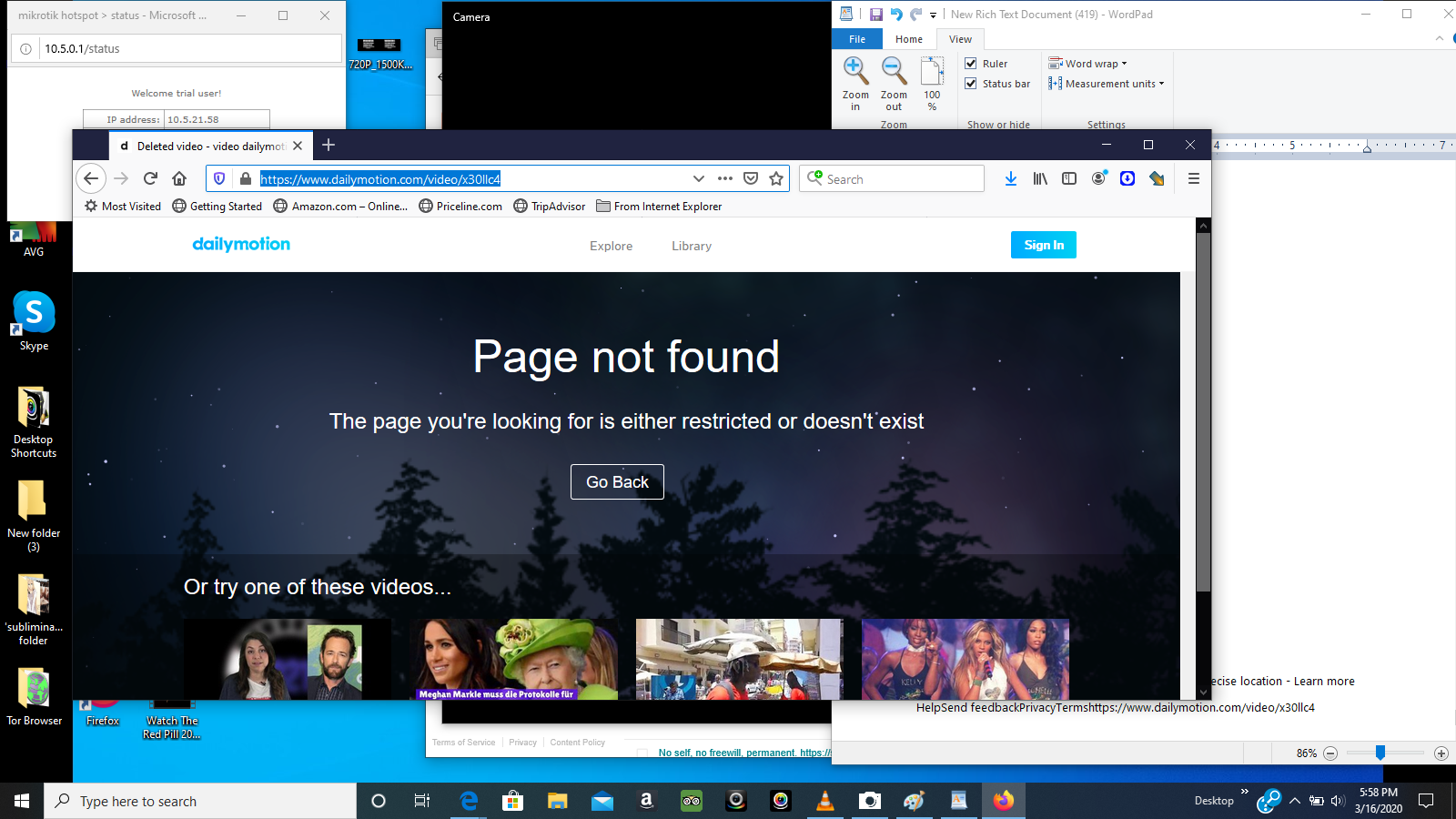Viewport: 1456px width, 819px height.
Task: Open TripAdvisor bookmark
Action: 550,207
